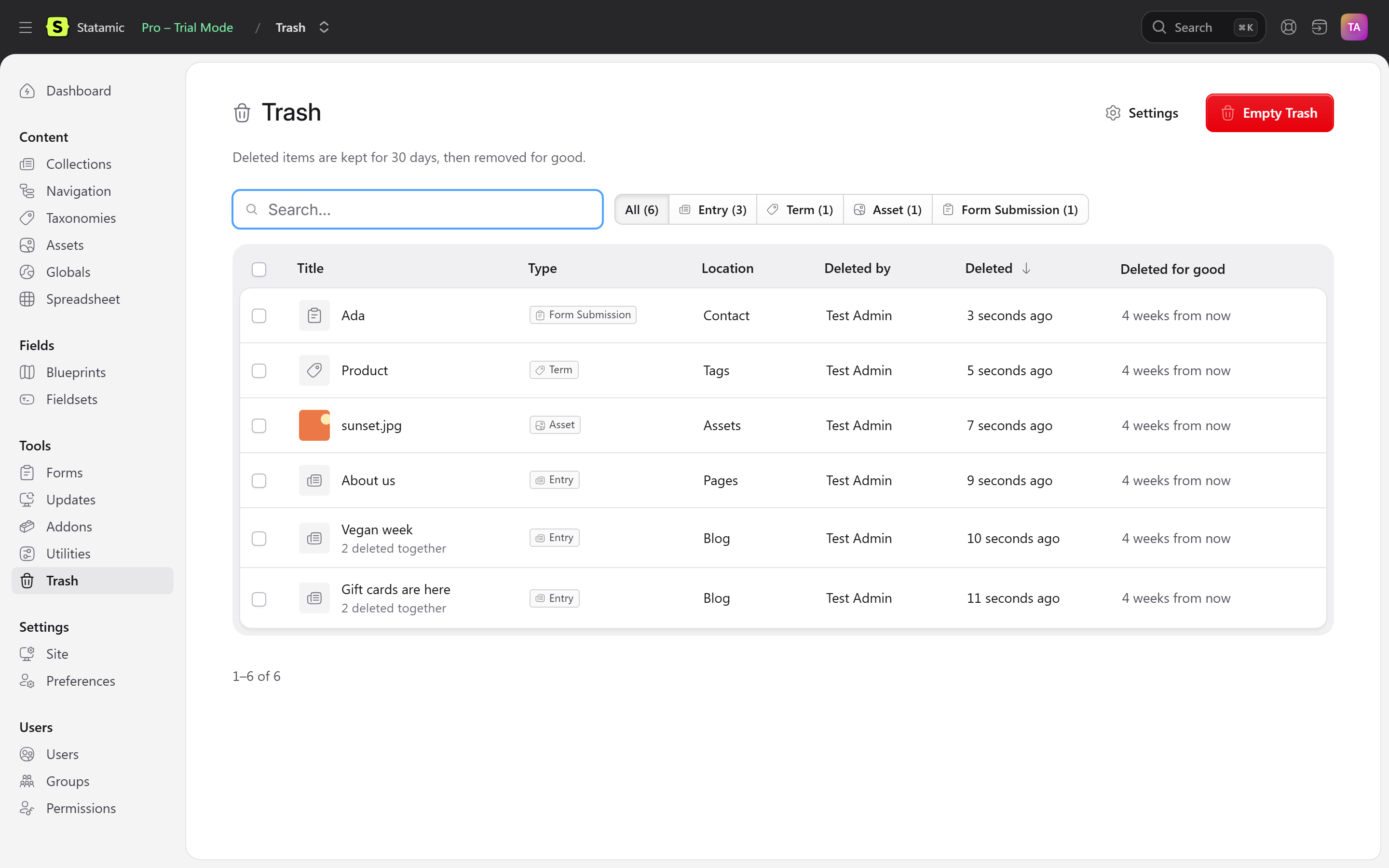The image size is (1389, 868).
Task: Click the Addons icon in sidebar
Action: [27, 527]
